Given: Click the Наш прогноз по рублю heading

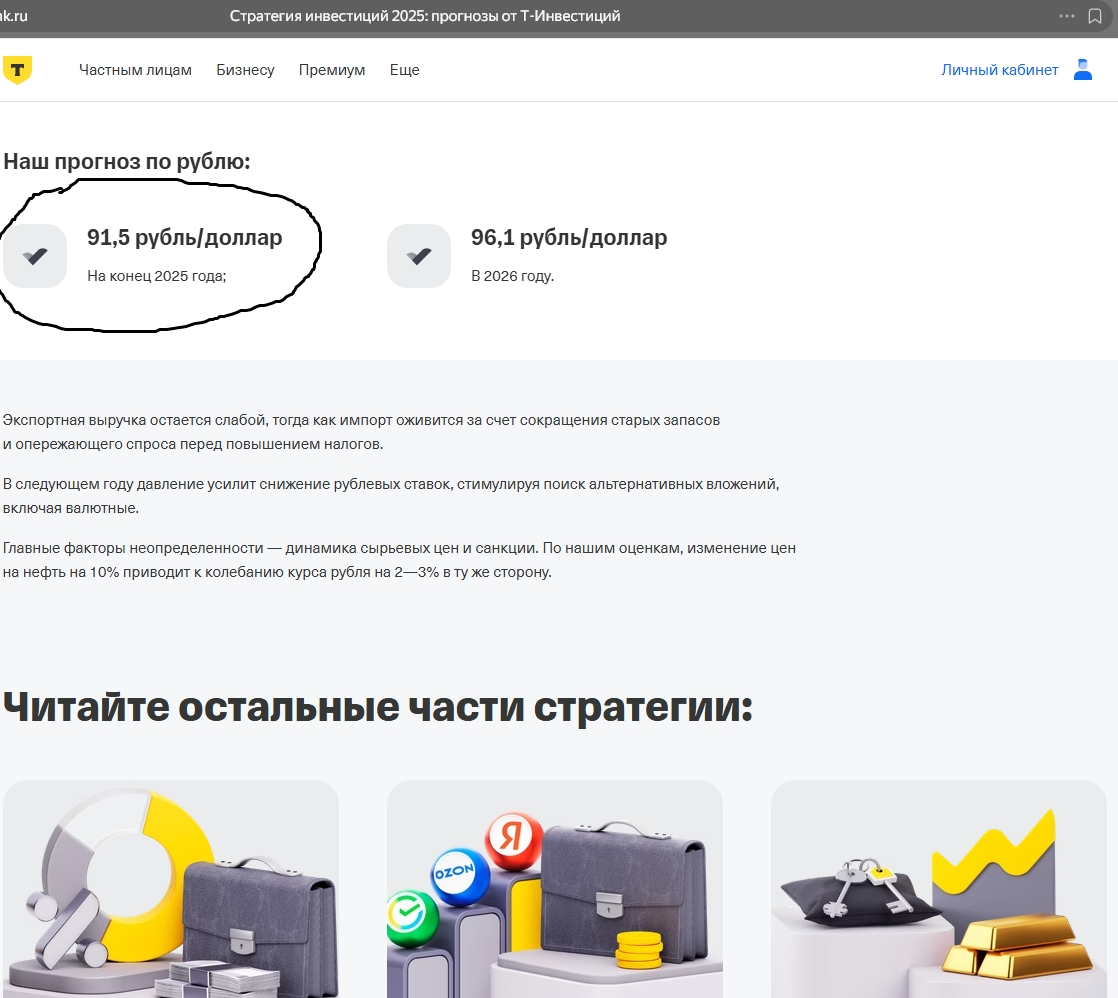Looking at the screenshot, I should click(x=127, y=161).
